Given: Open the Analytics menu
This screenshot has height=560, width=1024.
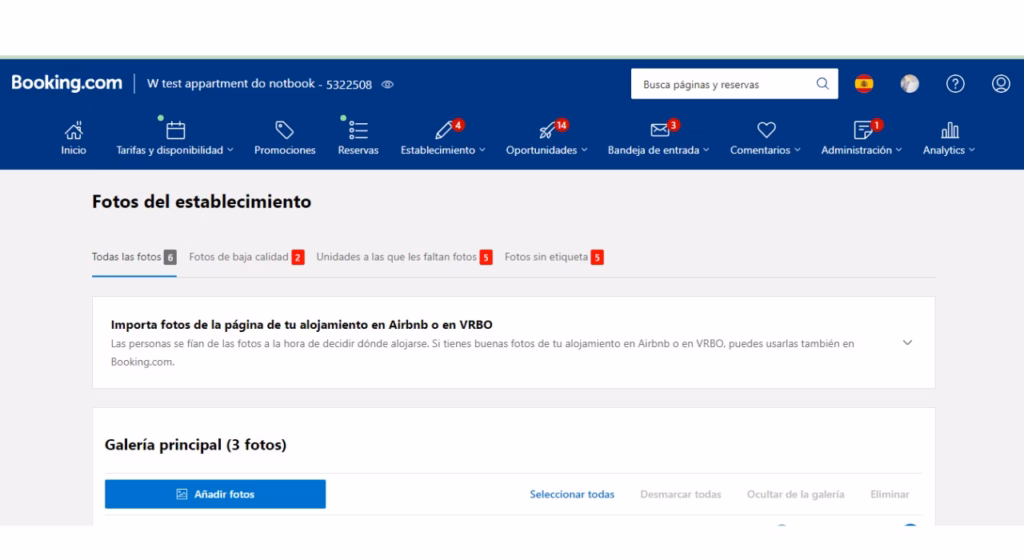Looking at the screenshot, I should 949,138.
